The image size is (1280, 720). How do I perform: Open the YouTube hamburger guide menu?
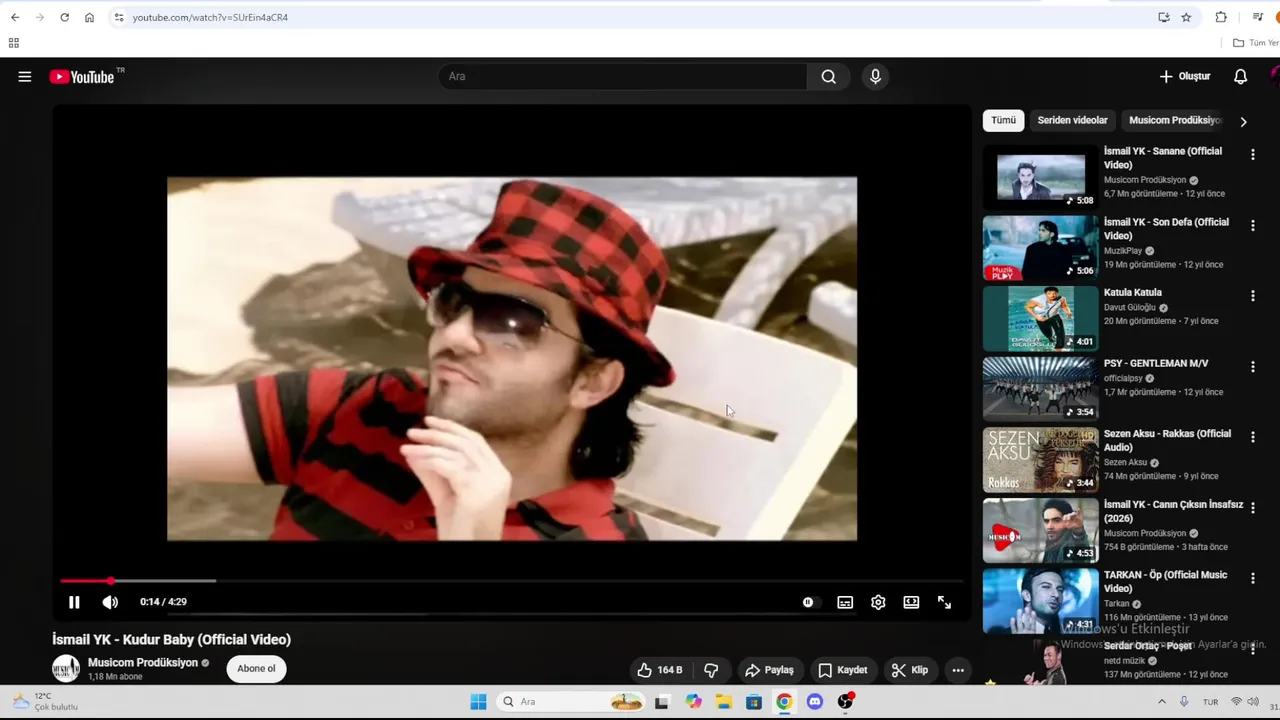(x=25, y=76)
